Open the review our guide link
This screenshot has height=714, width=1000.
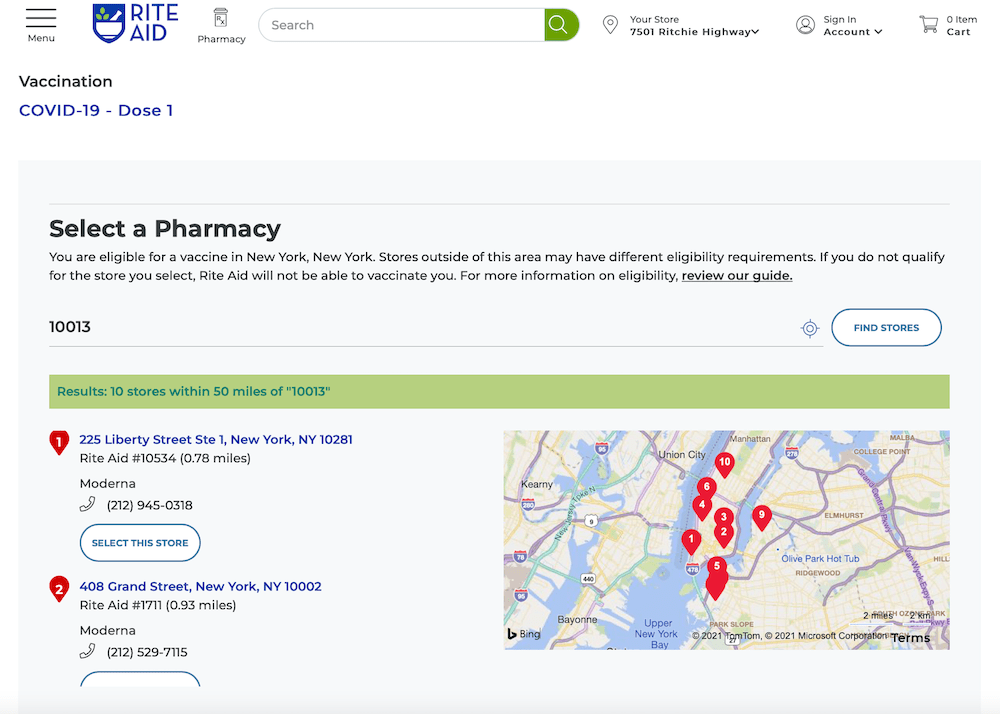(x=737, y=276)
